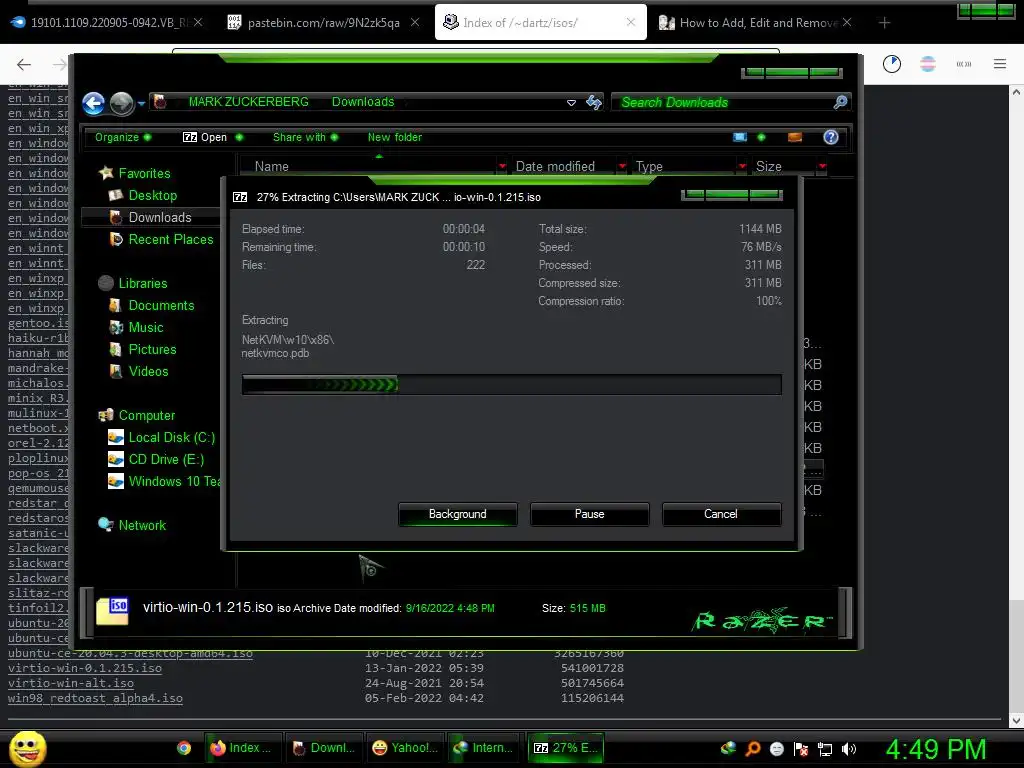Pause the extraction
This screenshot has height=768, width=1024.
(x=590, y=514)
